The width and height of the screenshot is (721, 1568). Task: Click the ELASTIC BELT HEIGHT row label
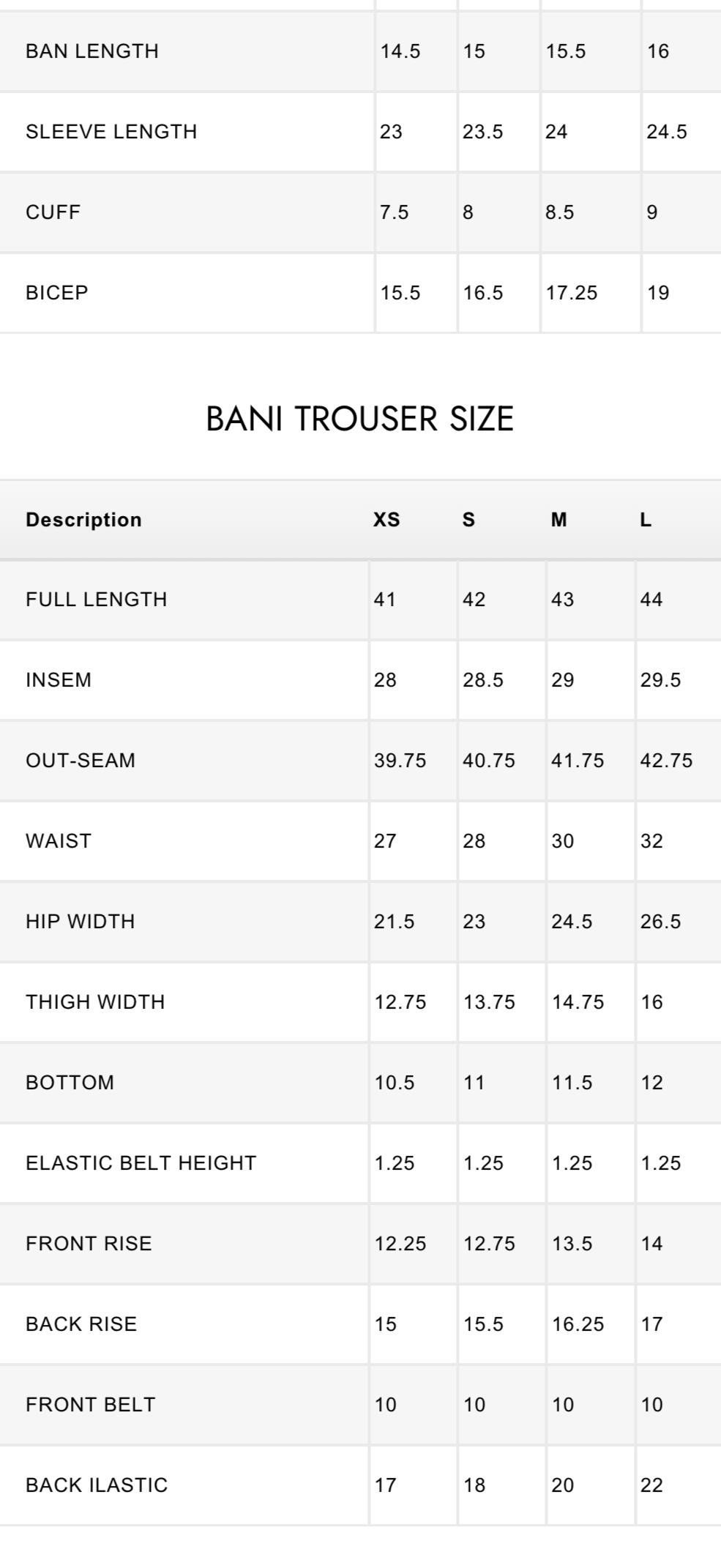[x=141, y=1163]
